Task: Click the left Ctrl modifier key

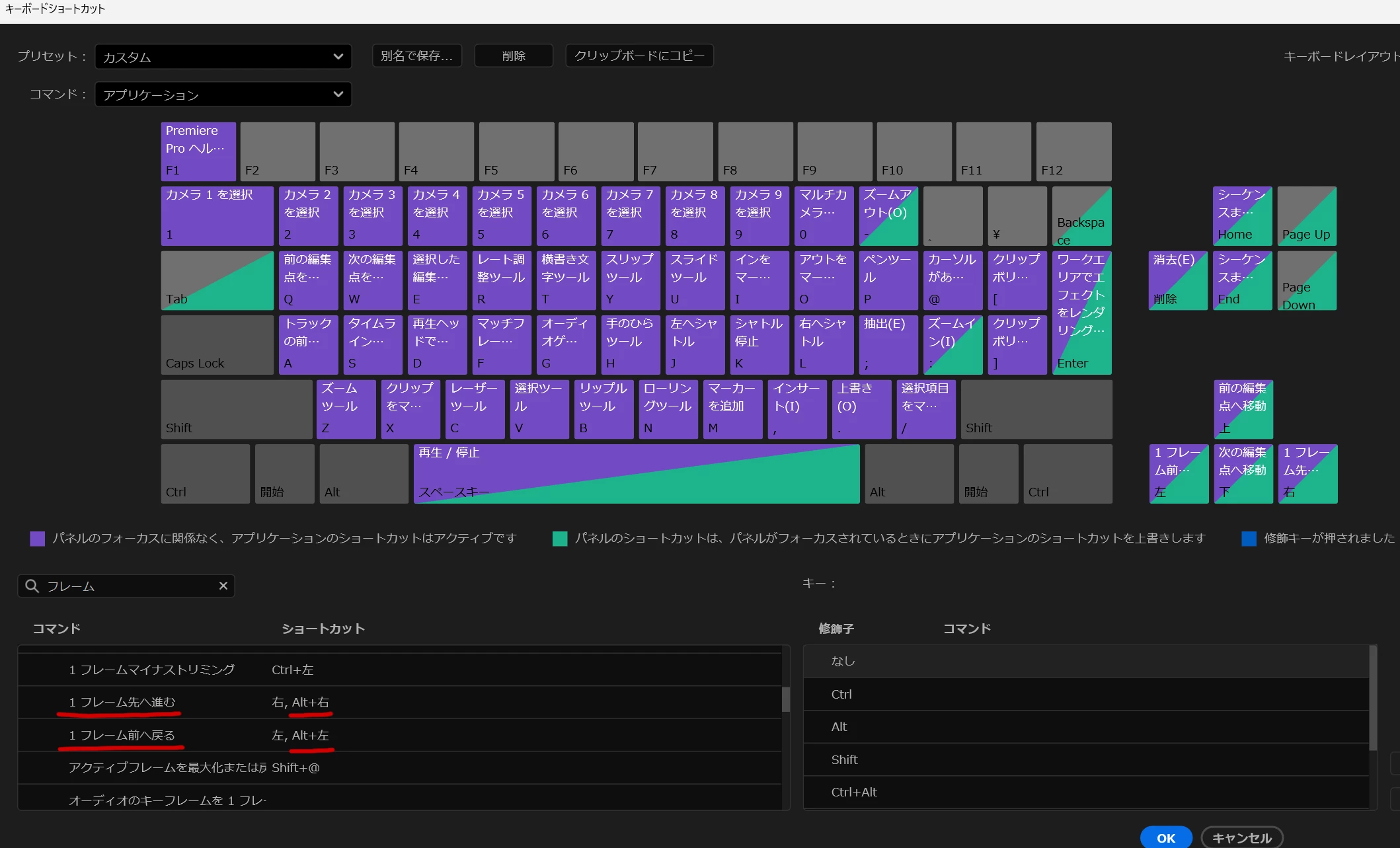Action: [206, 474]
